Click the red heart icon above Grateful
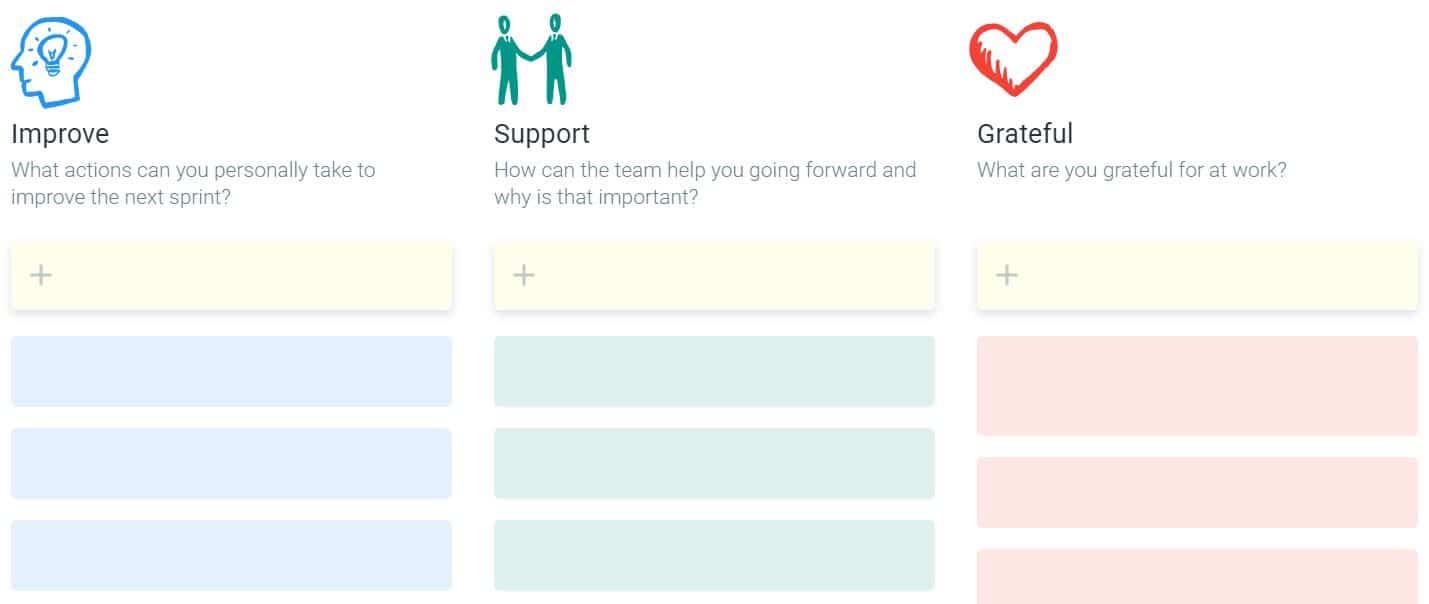Viewport: 1429px width, 604px height. 1013,59
